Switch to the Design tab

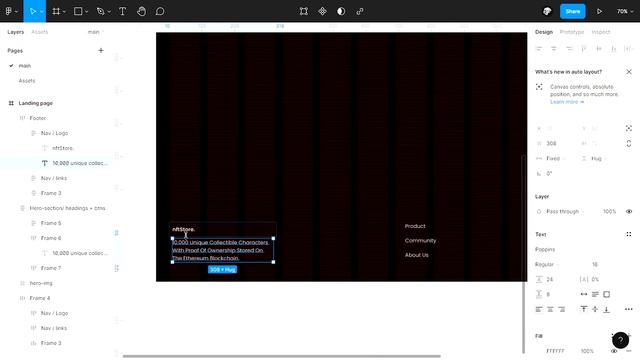[544, 32]
